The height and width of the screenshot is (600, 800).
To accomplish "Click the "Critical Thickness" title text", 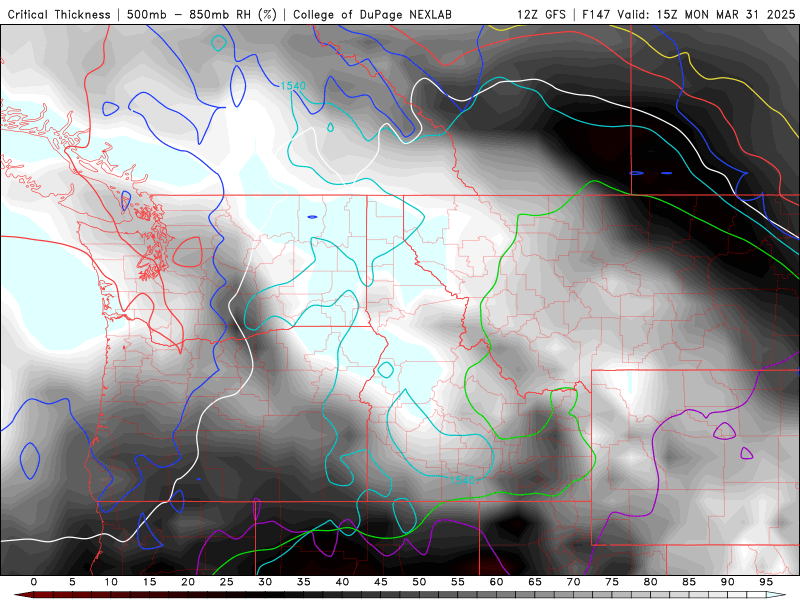I will [x=59, y=15].
